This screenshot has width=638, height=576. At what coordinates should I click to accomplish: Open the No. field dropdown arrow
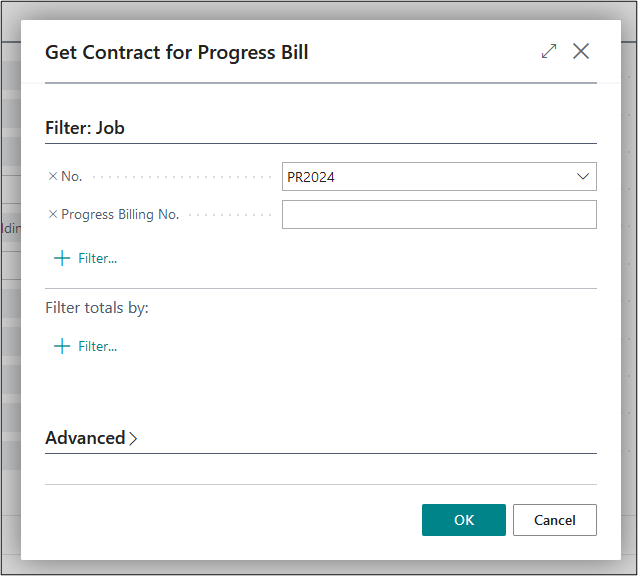(583, 177)
